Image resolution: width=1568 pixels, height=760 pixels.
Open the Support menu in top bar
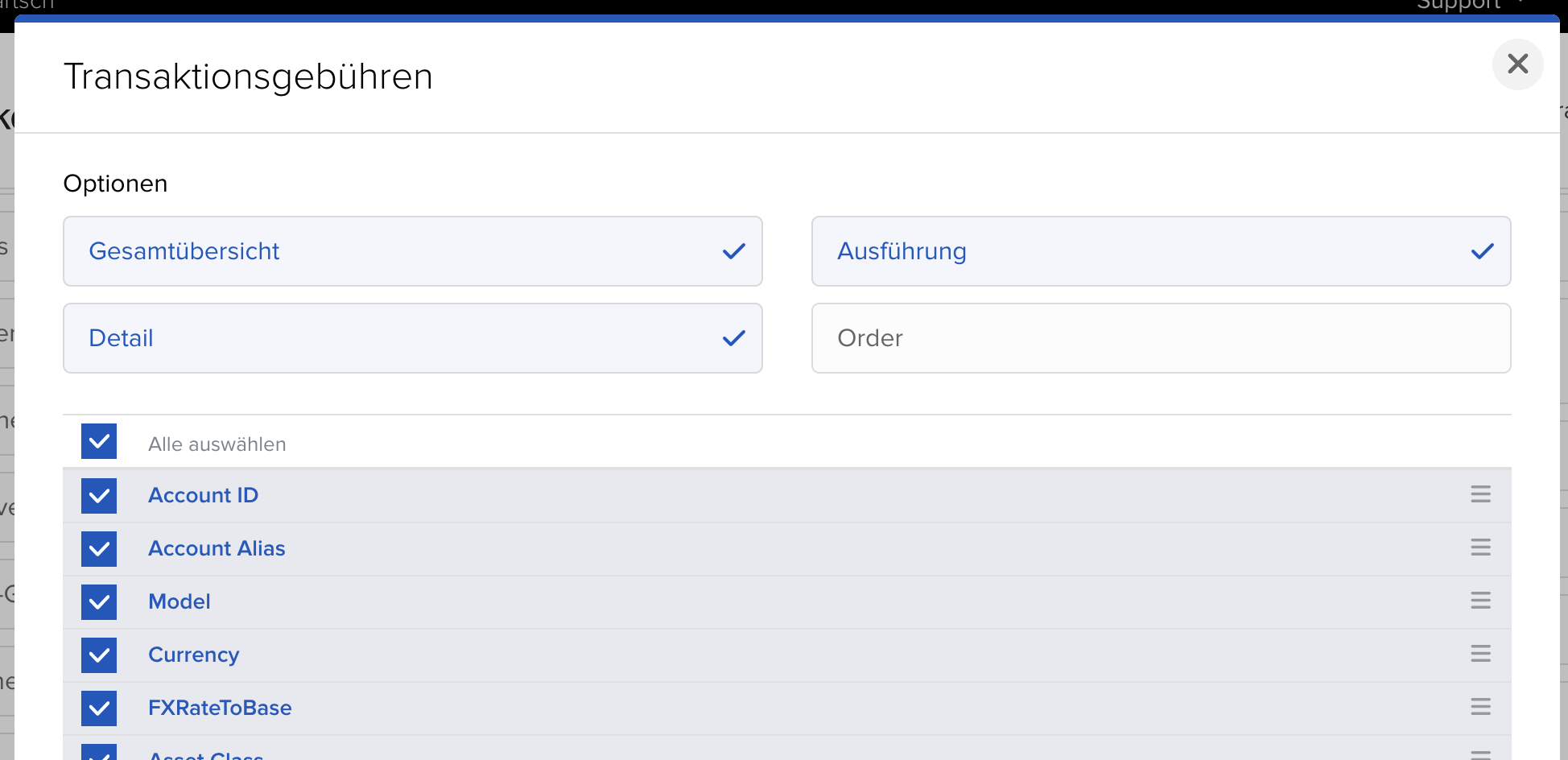(1459, 5)
